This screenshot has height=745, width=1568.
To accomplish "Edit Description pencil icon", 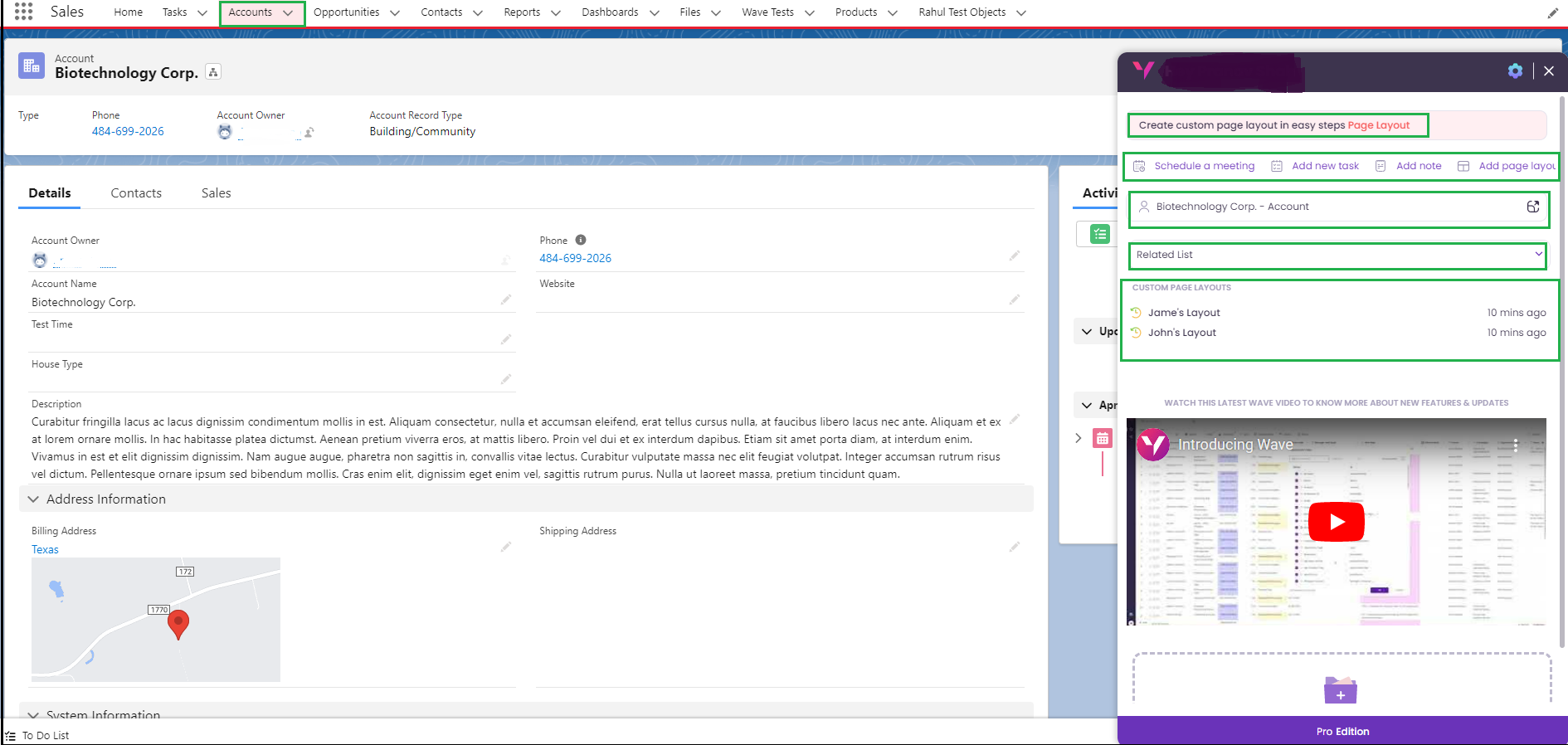I will coord(1015,419).
